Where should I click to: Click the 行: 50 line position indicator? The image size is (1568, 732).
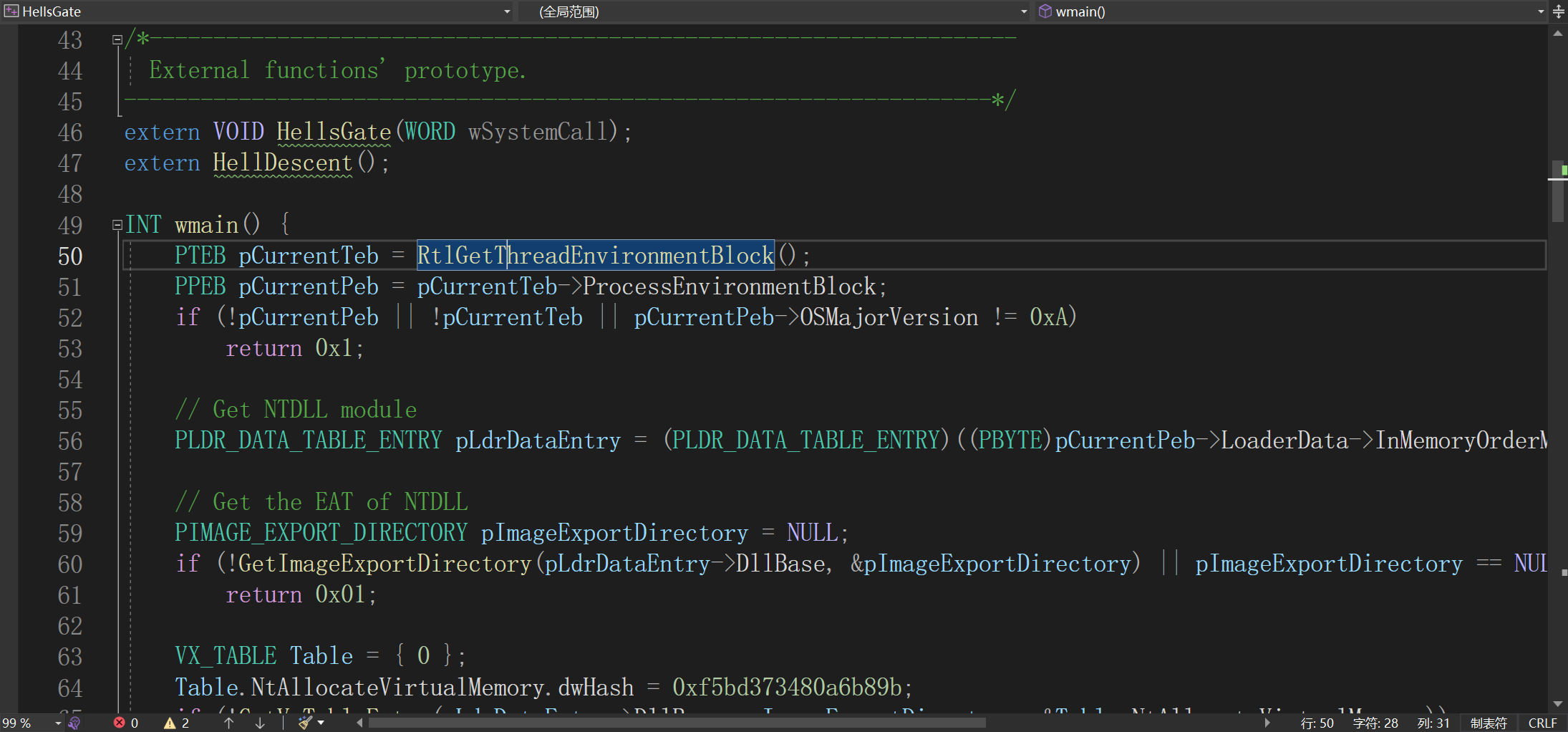click(1317, 723)
